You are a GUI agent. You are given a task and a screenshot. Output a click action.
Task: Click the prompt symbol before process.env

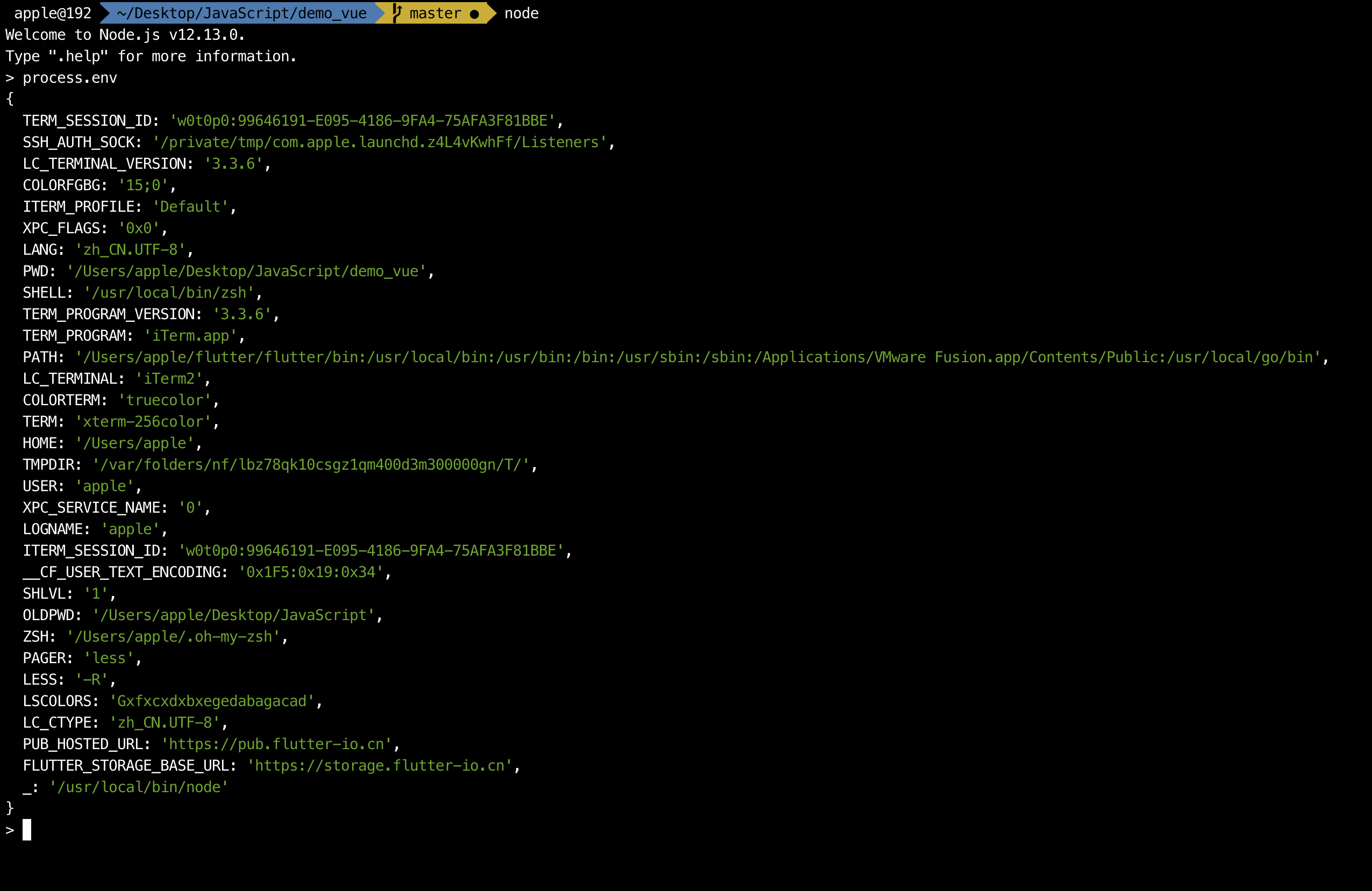click(10, 78)
